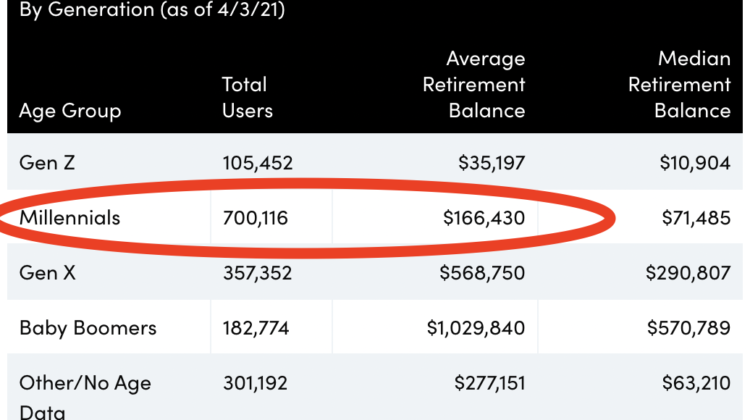Click Millennials total users 700,116
This screenshot has height=420, width=750.
tap(255, 217)
